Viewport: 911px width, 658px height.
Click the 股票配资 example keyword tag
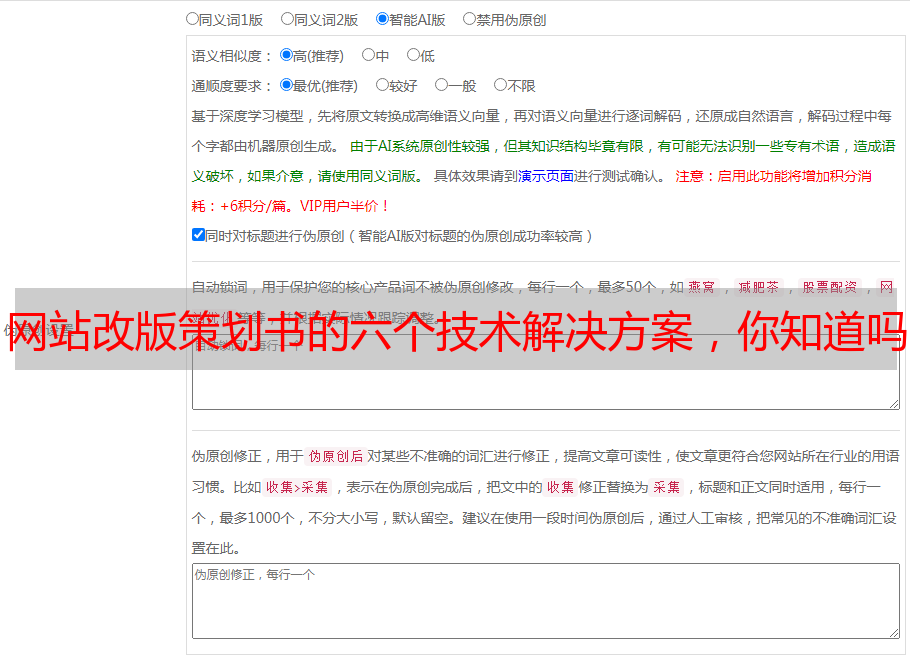830,287
